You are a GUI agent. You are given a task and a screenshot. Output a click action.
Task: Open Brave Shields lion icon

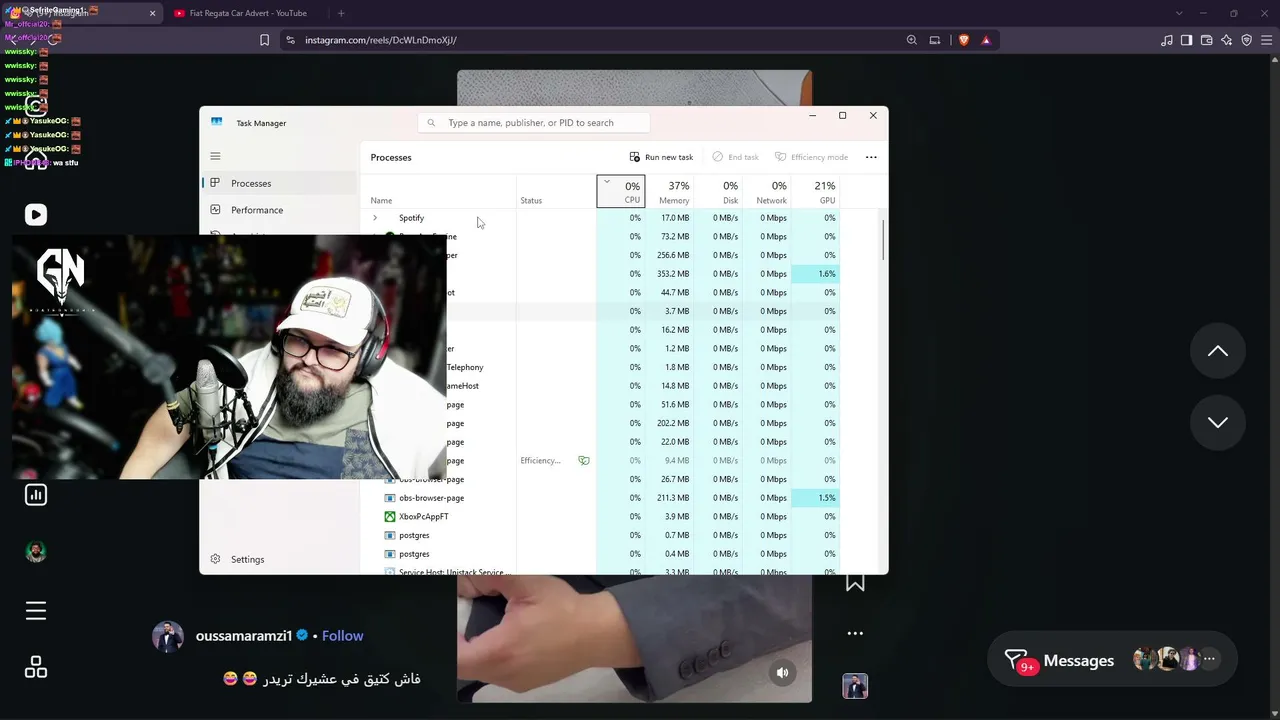pyautogui.click(x=964, y=40)
